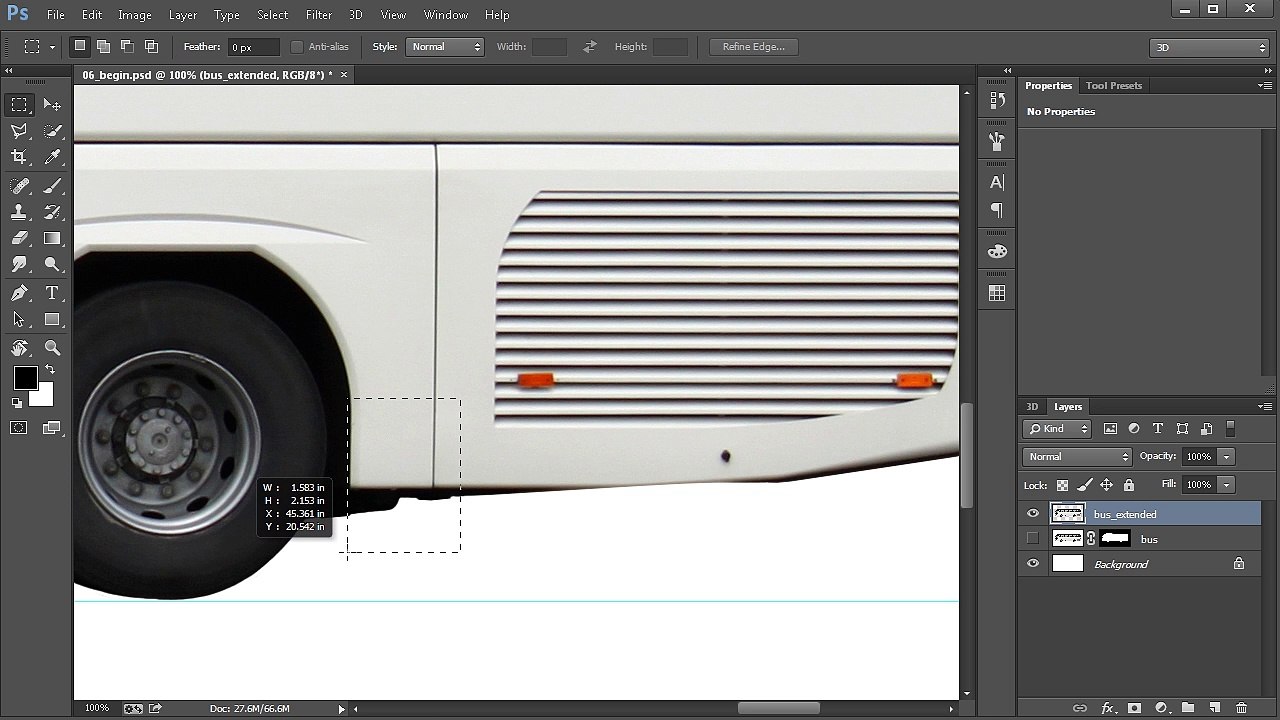Click the Add layer style fx icon

[1107, 708]
